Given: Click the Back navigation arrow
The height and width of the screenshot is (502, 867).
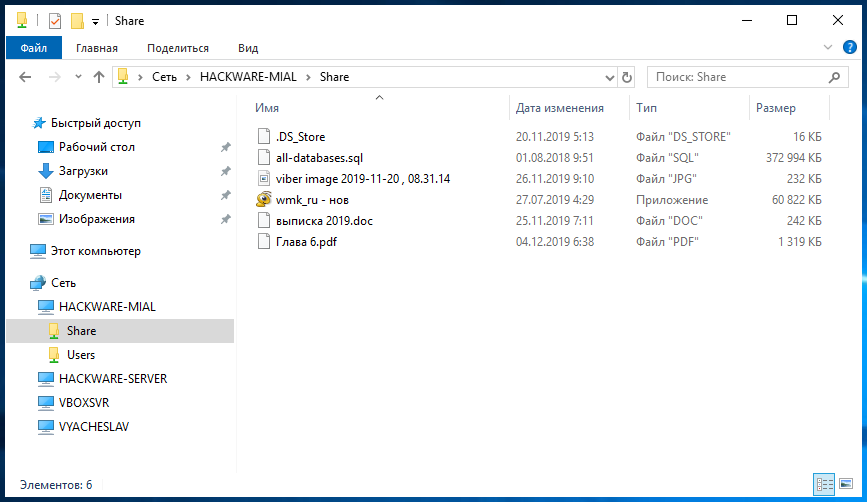Looking at the screenshot, I should [x=26, y=77].
